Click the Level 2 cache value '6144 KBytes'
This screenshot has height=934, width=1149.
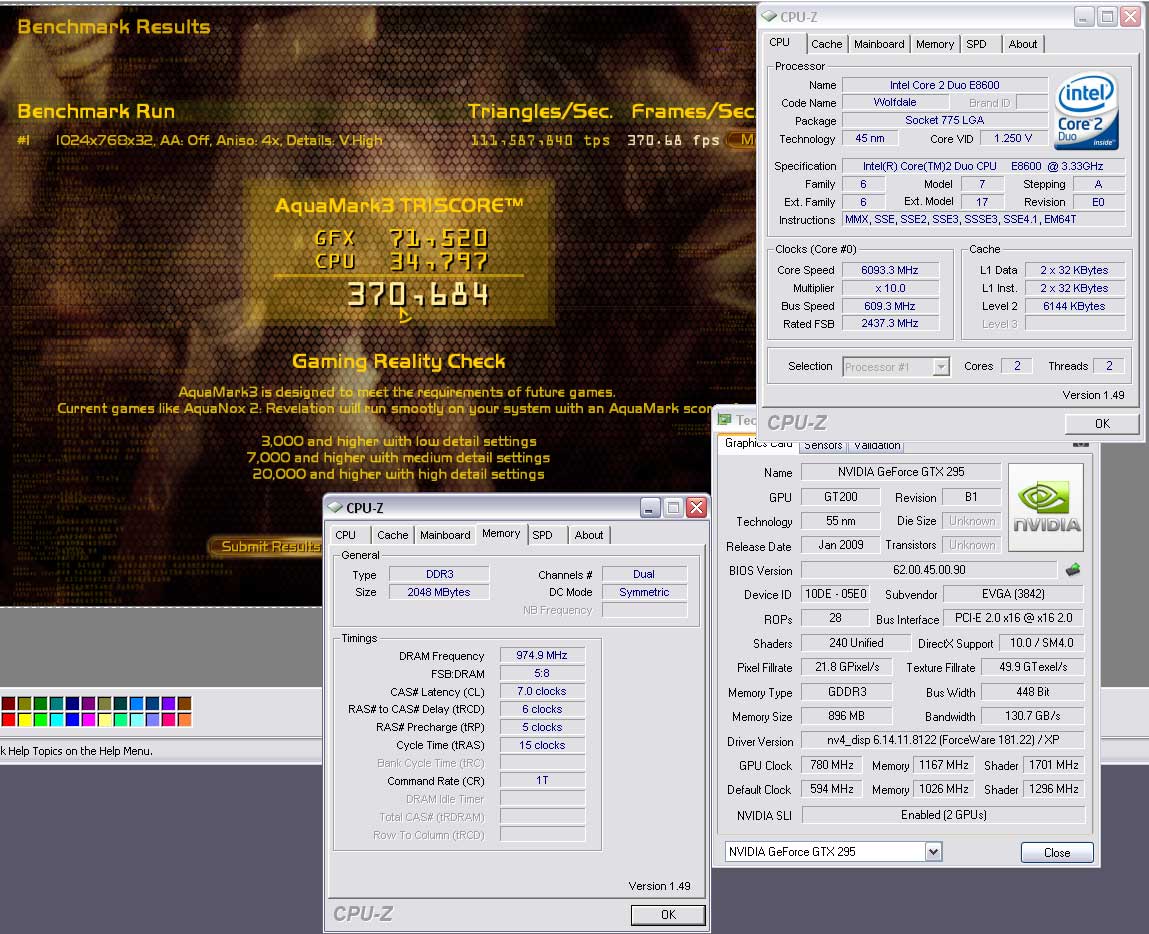click(1074, 306)
